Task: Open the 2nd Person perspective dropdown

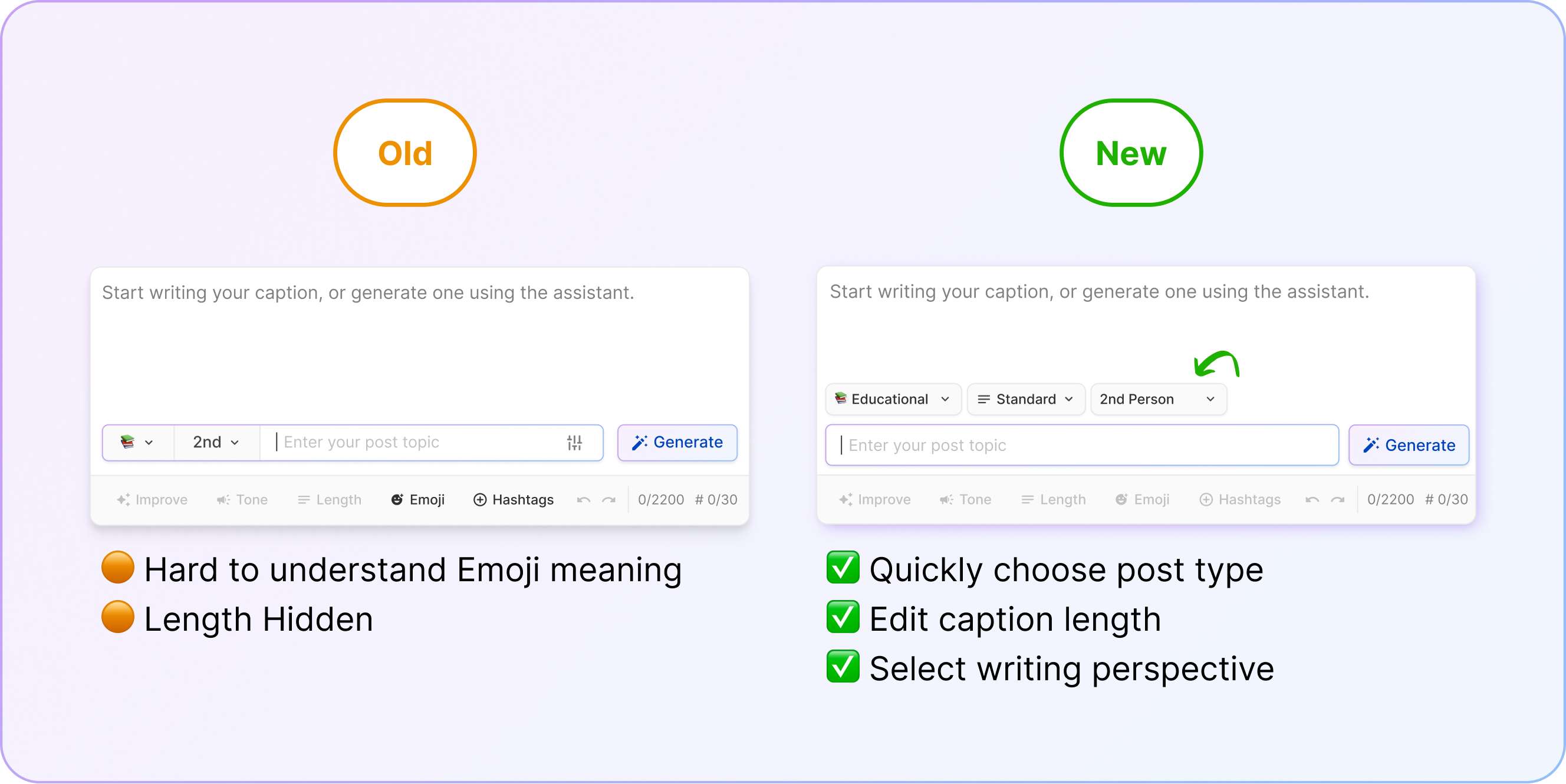Action: click(1158, 399)
